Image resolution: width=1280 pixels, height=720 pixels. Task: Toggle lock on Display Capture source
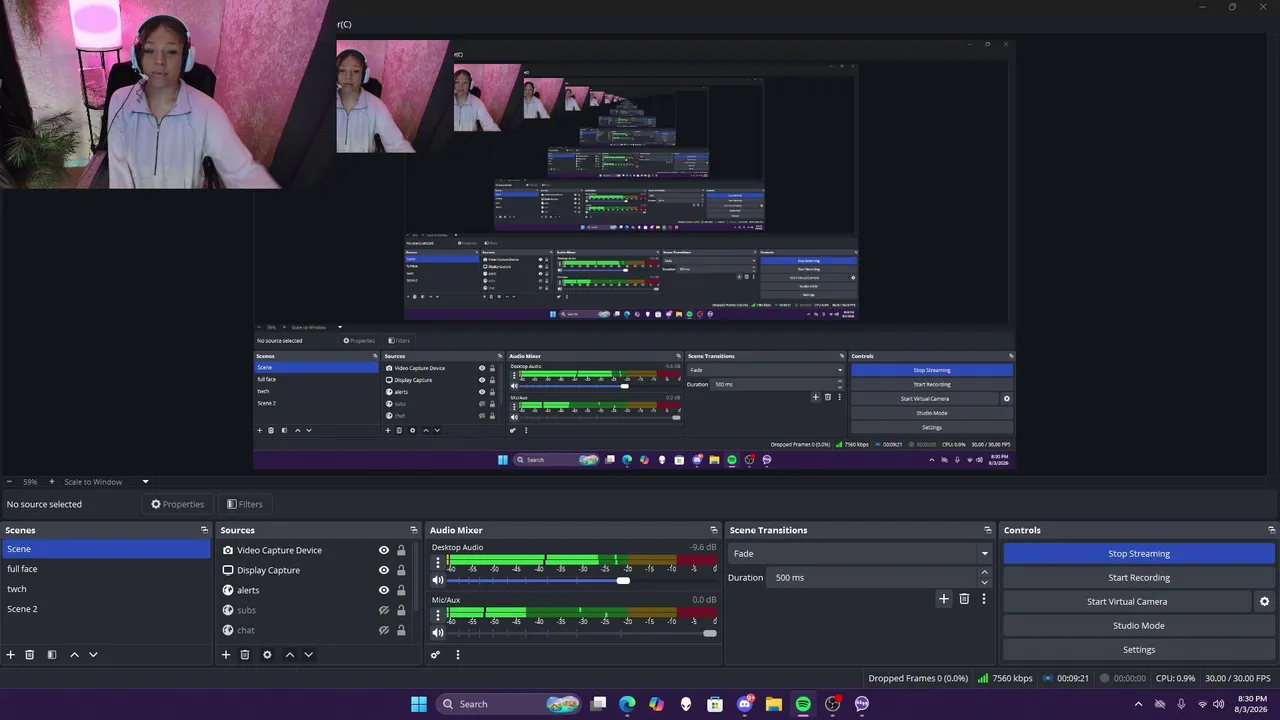(401, 570)
